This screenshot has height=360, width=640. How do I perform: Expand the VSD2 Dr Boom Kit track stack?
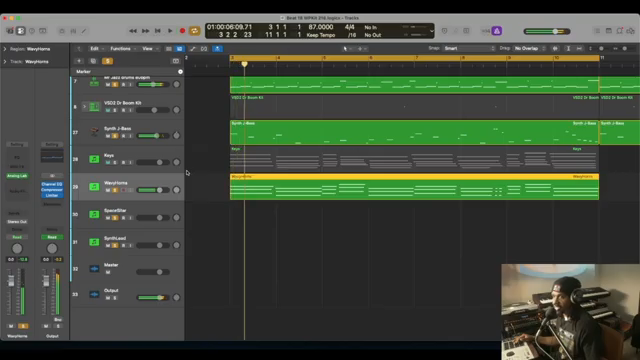coord(84,107)
